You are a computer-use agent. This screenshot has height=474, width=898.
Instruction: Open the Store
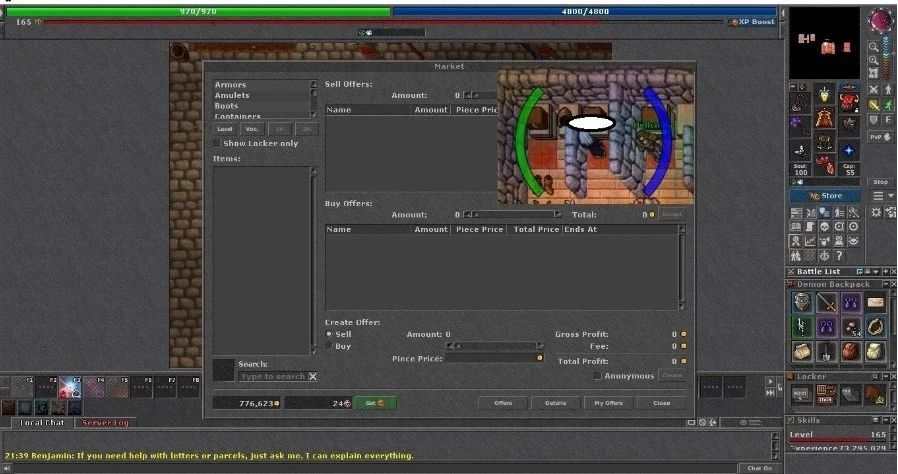pos(825,196)
